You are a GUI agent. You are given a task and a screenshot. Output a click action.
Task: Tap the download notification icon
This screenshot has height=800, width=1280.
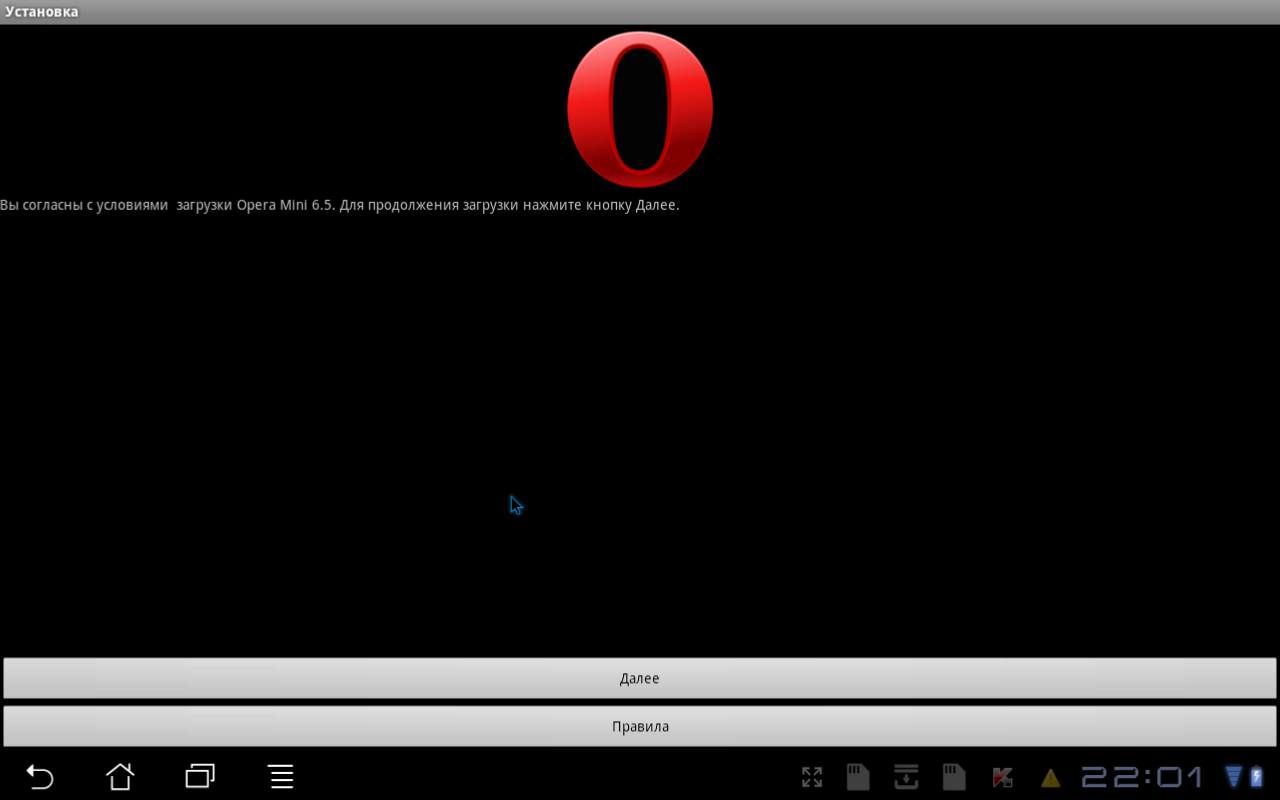coord(906,777)
